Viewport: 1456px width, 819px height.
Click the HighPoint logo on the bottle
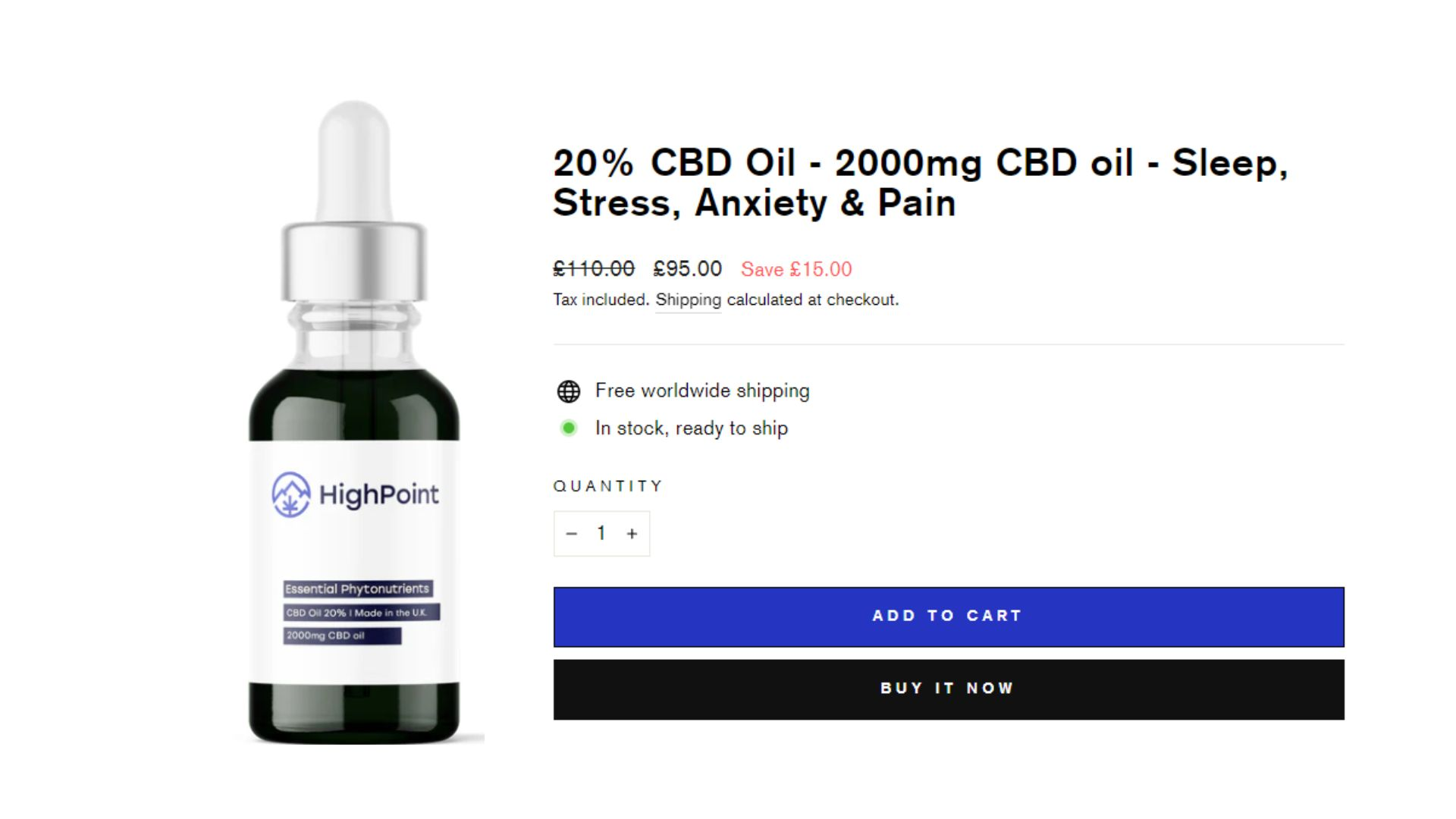coord(355,494)
